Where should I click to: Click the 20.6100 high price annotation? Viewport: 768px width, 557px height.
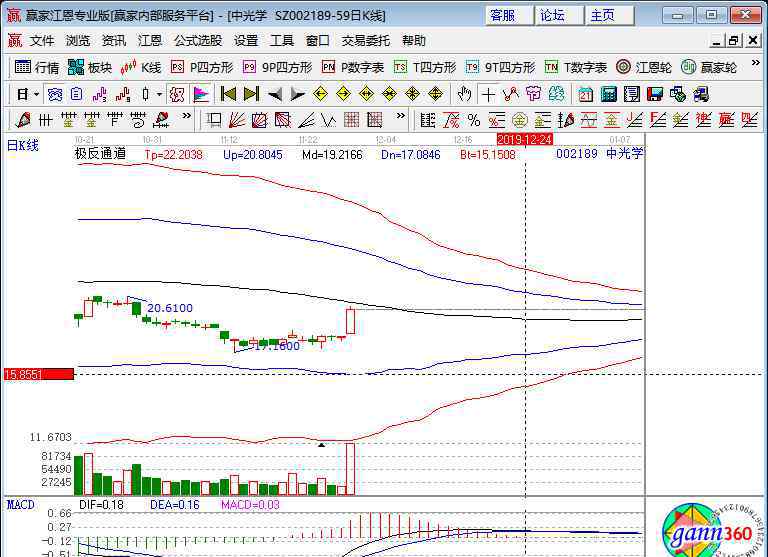click(x=170, y=308)
